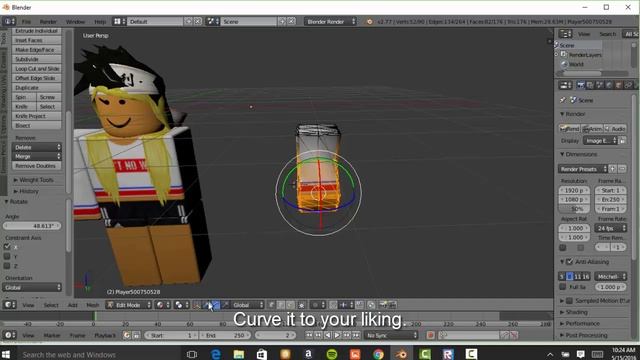Image resolution: width=640 pixels, height=360 pixels.
Task: Jump to first frame in timeline
Action: click(309, 335)
